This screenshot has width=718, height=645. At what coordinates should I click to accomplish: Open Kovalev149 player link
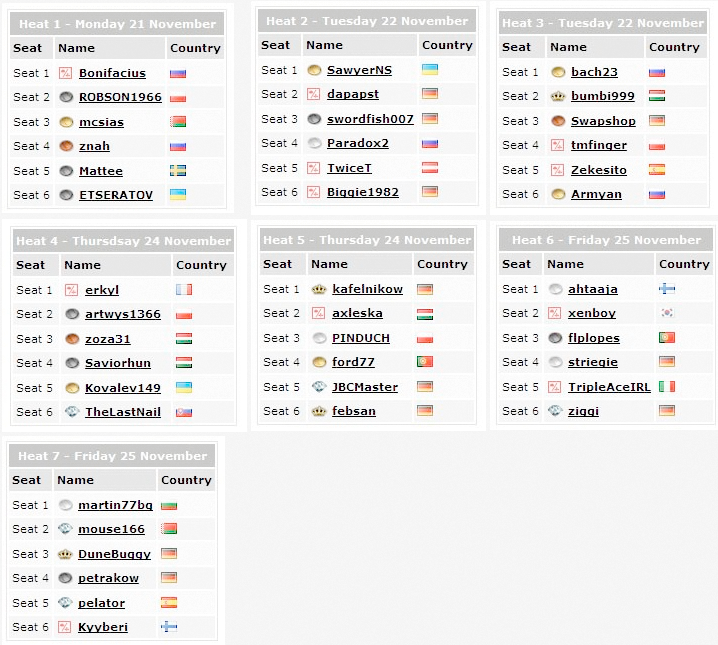[x=123, y=388]
